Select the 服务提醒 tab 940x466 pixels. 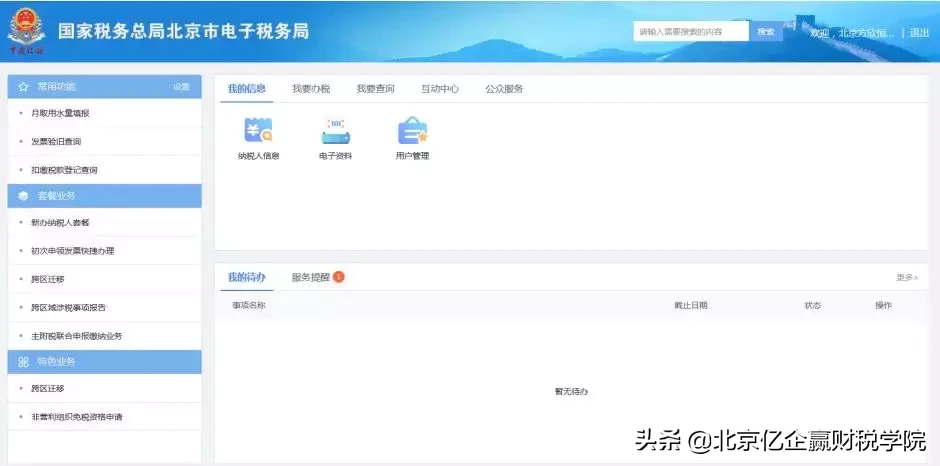pyautogui.click(x=311, y=277)
